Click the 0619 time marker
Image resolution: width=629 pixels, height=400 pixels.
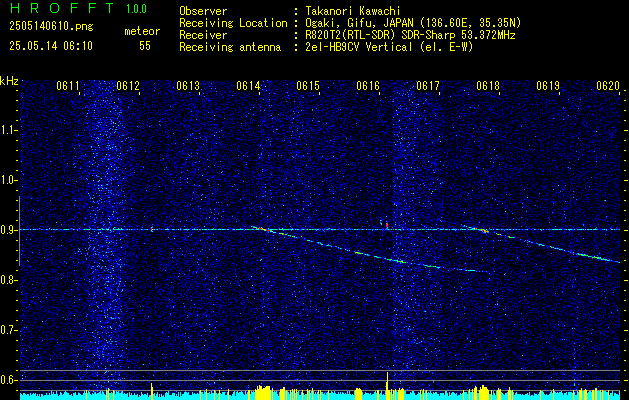point(548,85)
